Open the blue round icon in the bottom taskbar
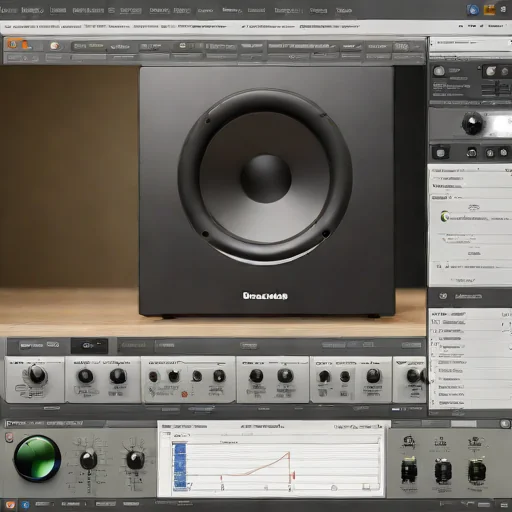The image size is (512, 512). pos(25,505)
